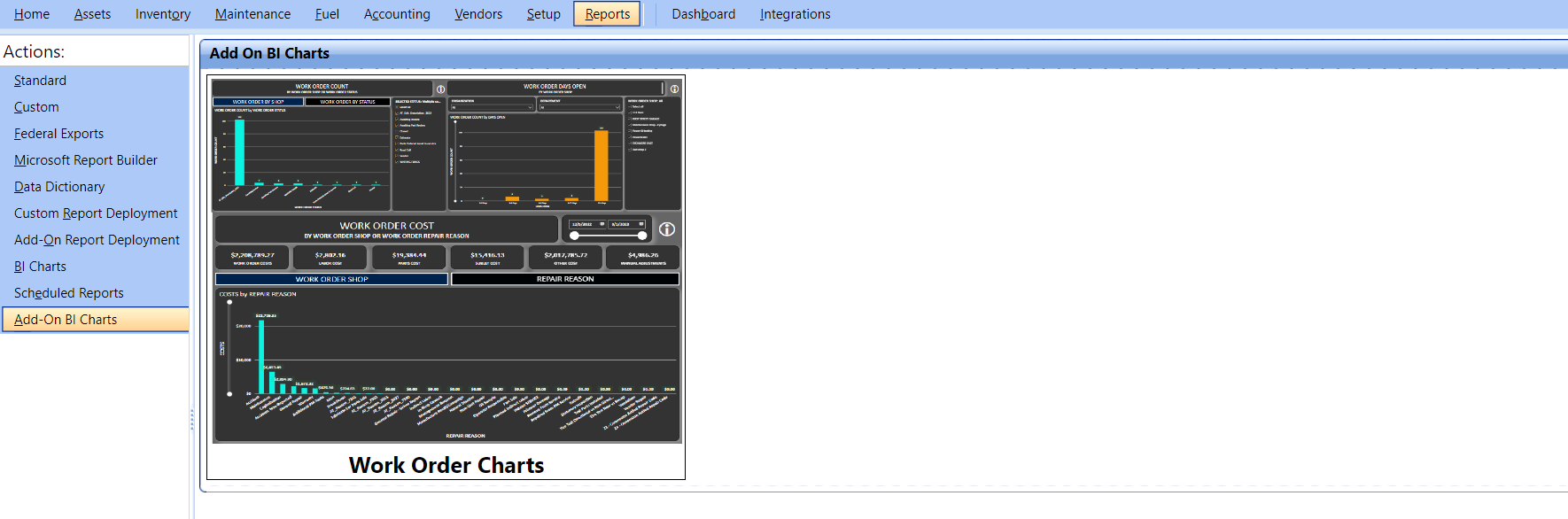Click the Work Order Count info icon
1568x519 pixels.
point(440,89)
